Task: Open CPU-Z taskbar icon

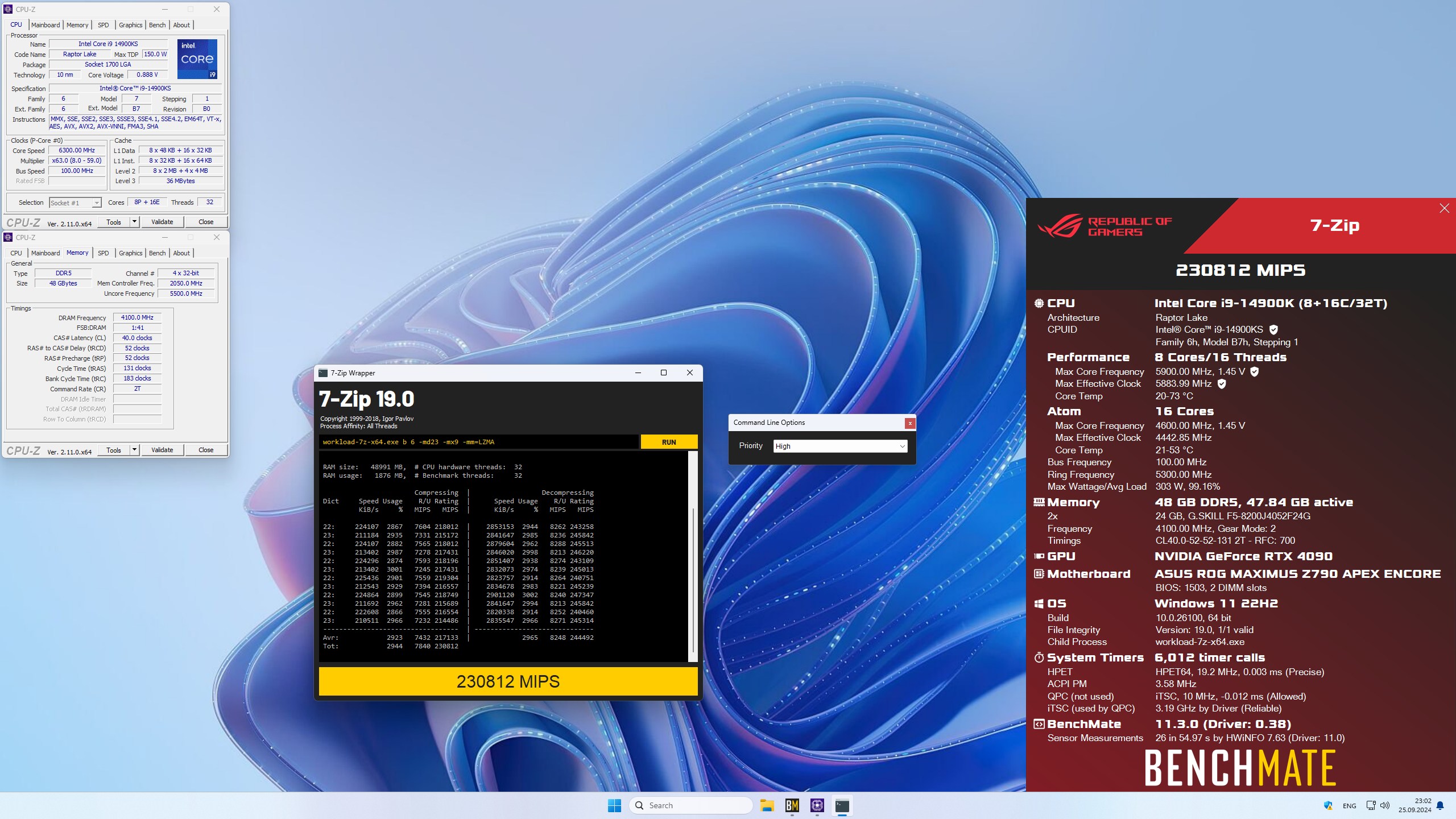Action: point(817,805)
